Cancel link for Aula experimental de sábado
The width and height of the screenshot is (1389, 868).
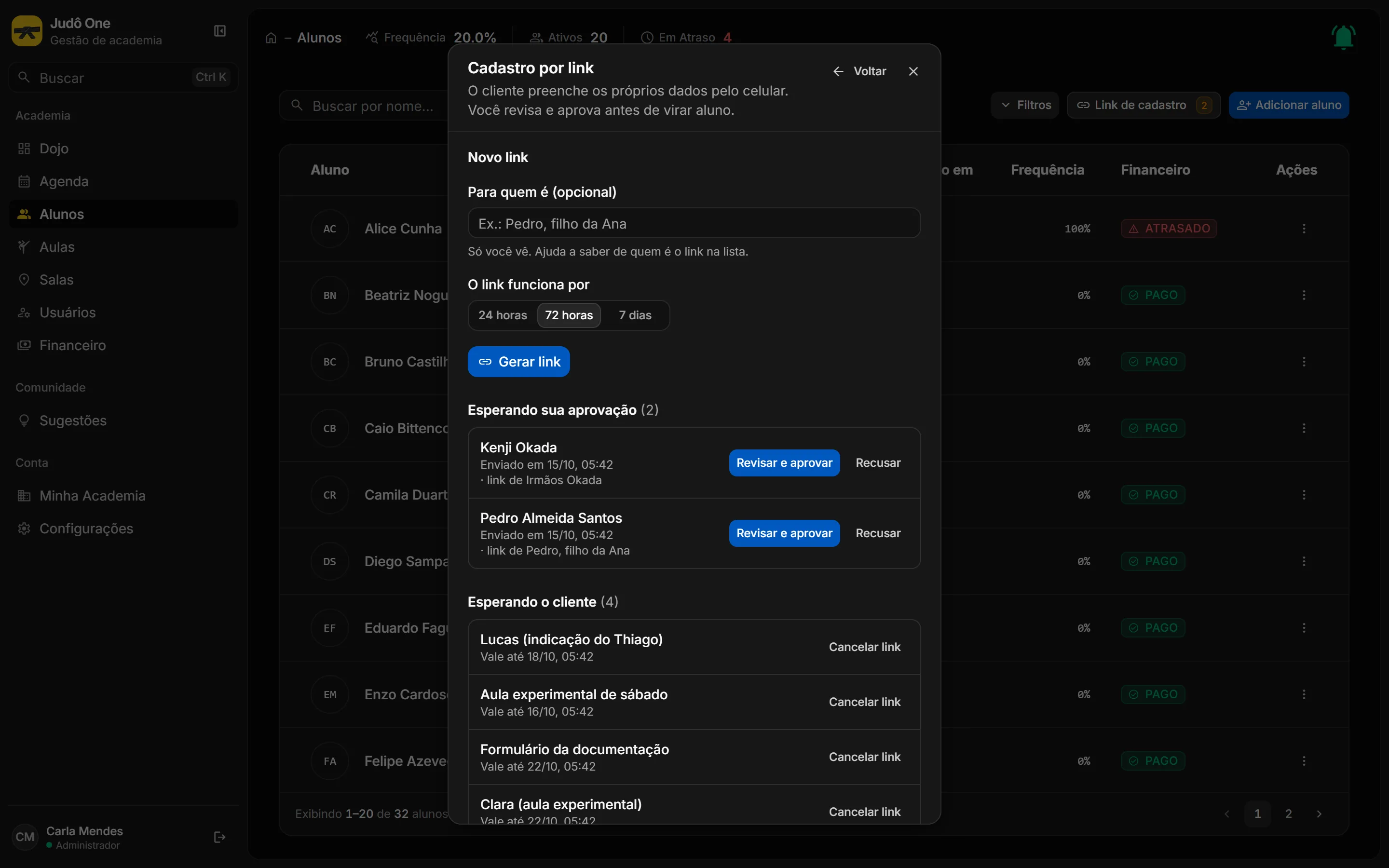pyautogui.click(x=864, y=702)
